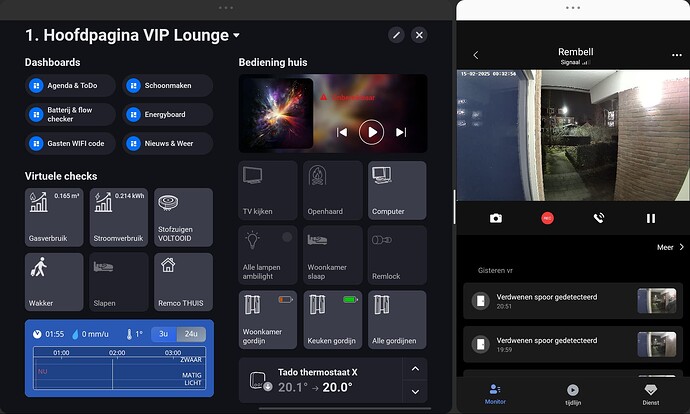Start a call via the phone icon
This screenshot has width=690, height=414.
(599, 218)
